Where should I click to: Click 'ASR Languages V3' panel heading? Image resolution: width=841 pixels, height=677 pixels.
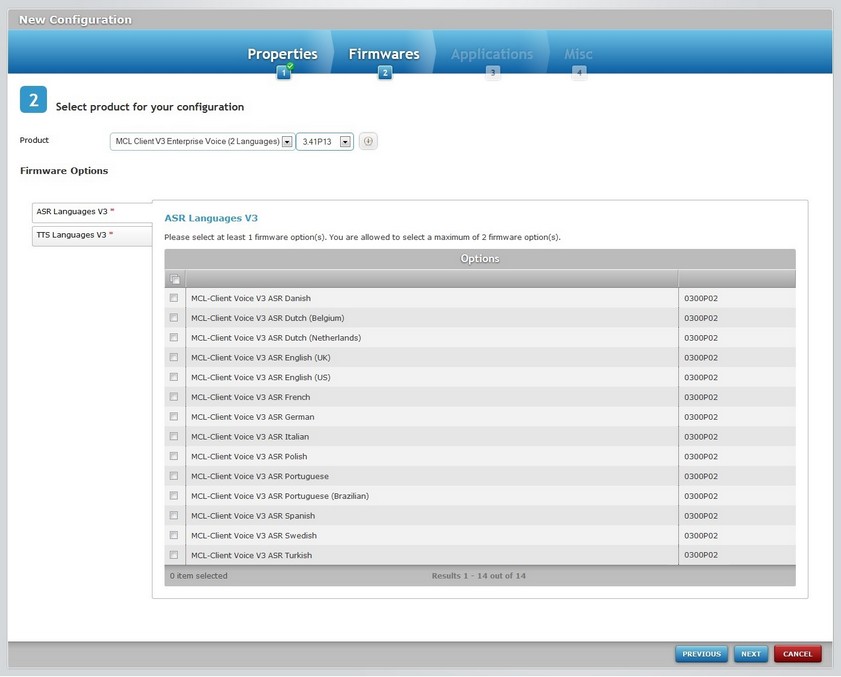tap(211, 218)
